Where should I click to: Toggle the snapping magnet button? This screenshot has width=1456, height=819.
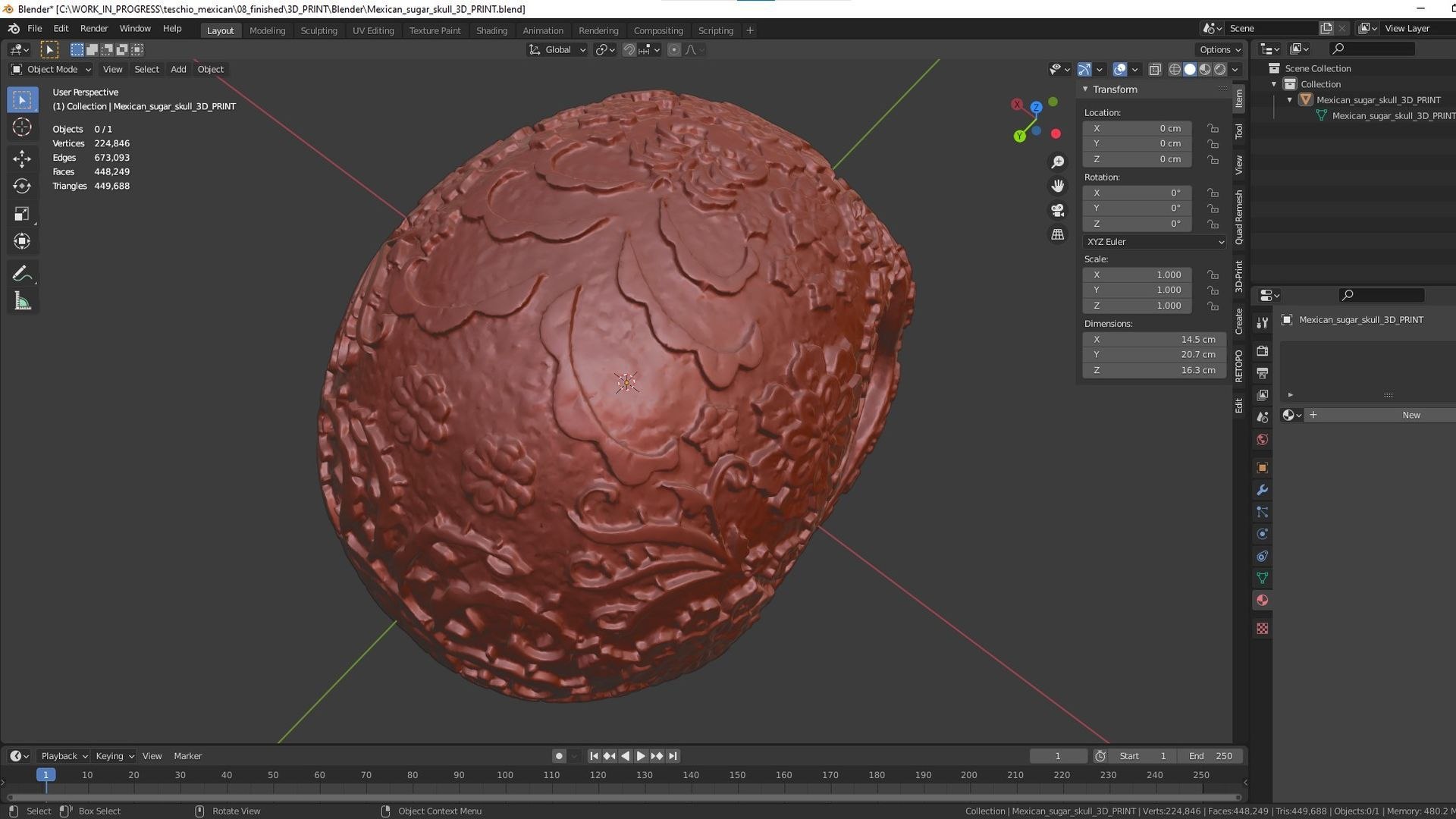tap(629, 49)
